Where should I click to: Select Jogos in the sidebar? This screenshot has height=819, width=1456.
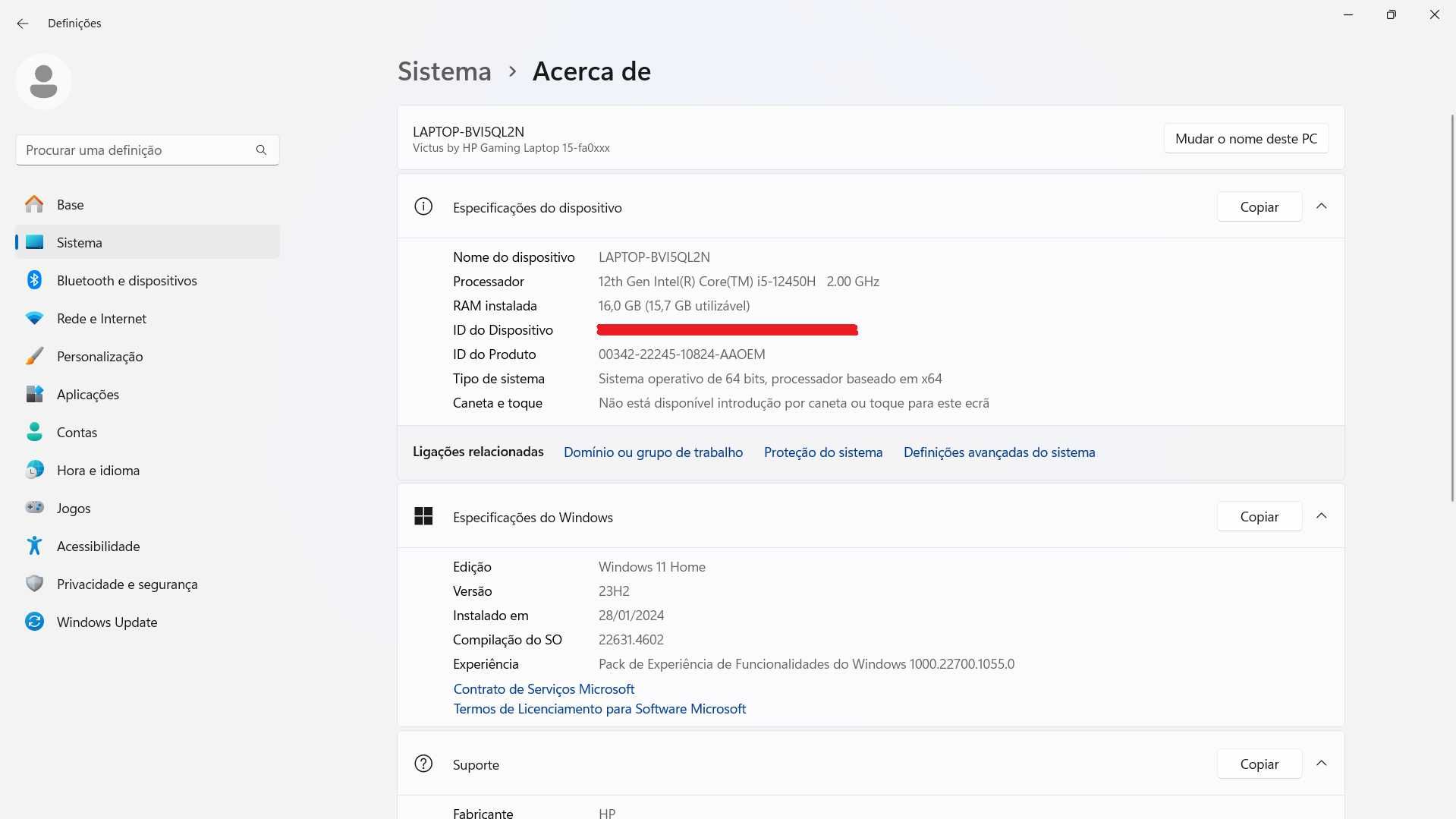click(x=147, y=508)
